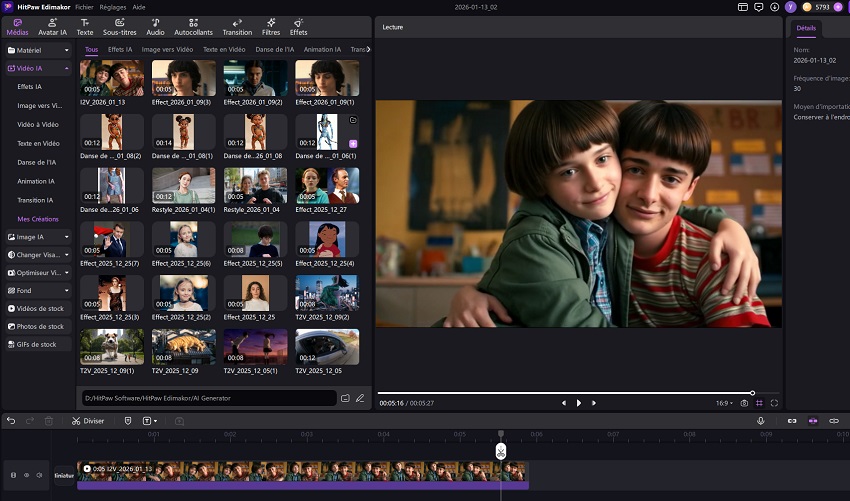850x501 pixels.
Task: Undo the last action
Action: click(11, 421)
